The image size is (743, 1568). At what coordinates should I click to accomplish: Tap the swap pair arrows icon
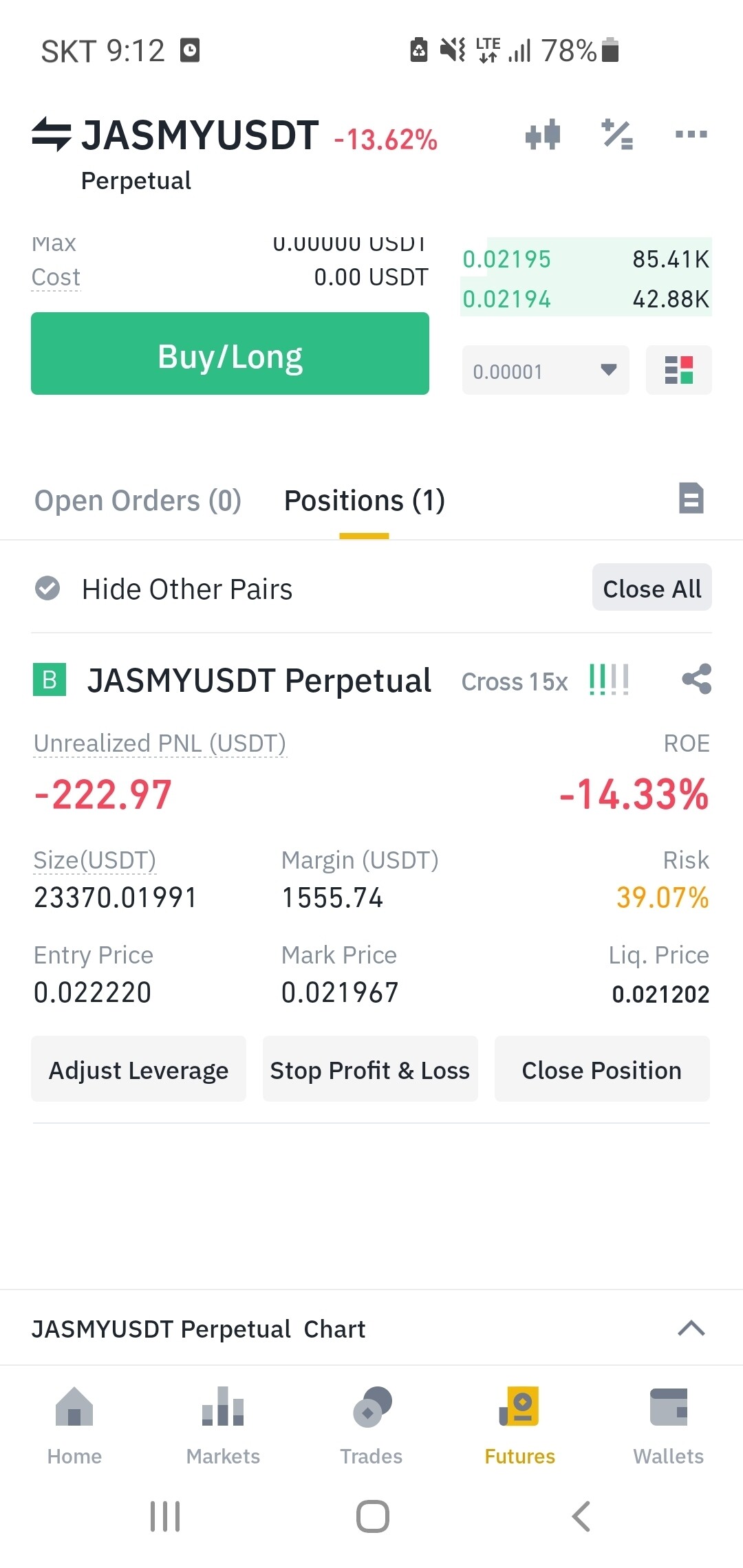(51, 134)
